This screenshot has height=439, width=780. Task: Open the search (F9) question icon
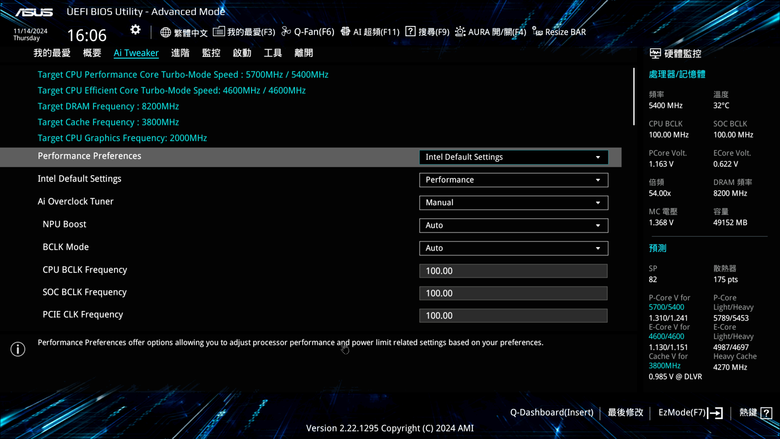(x=410, y=31)
